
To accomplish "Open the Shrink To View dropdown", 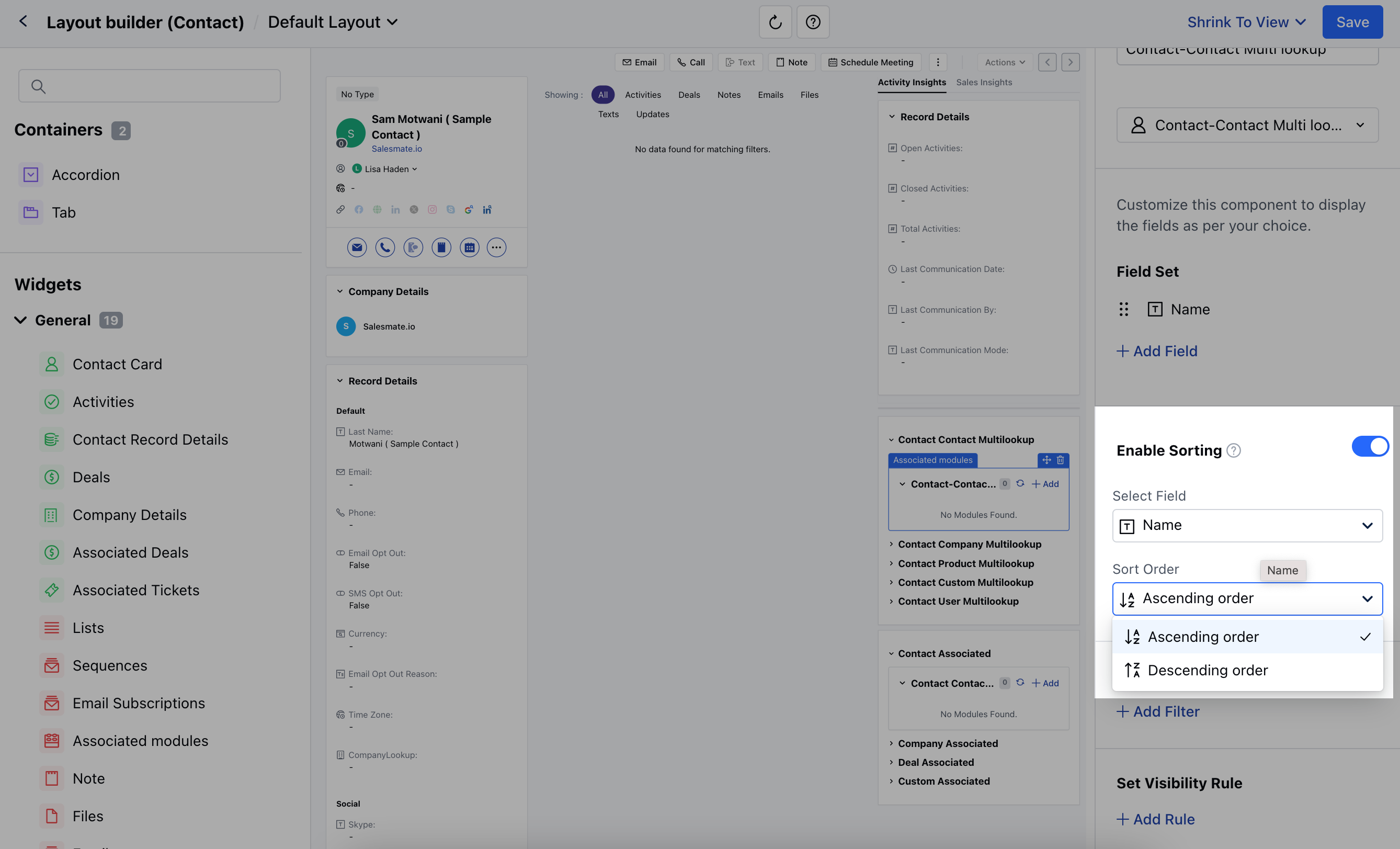I will [x=1247, y=22].
